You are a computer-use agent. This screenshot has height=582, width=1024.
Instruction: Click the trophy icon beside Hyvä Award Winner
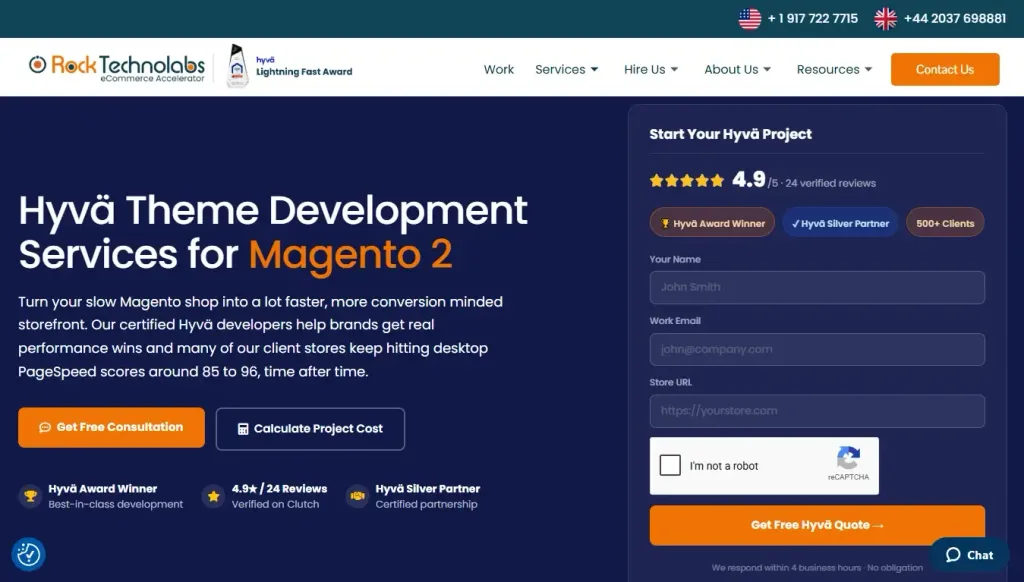tap(30, 496)
